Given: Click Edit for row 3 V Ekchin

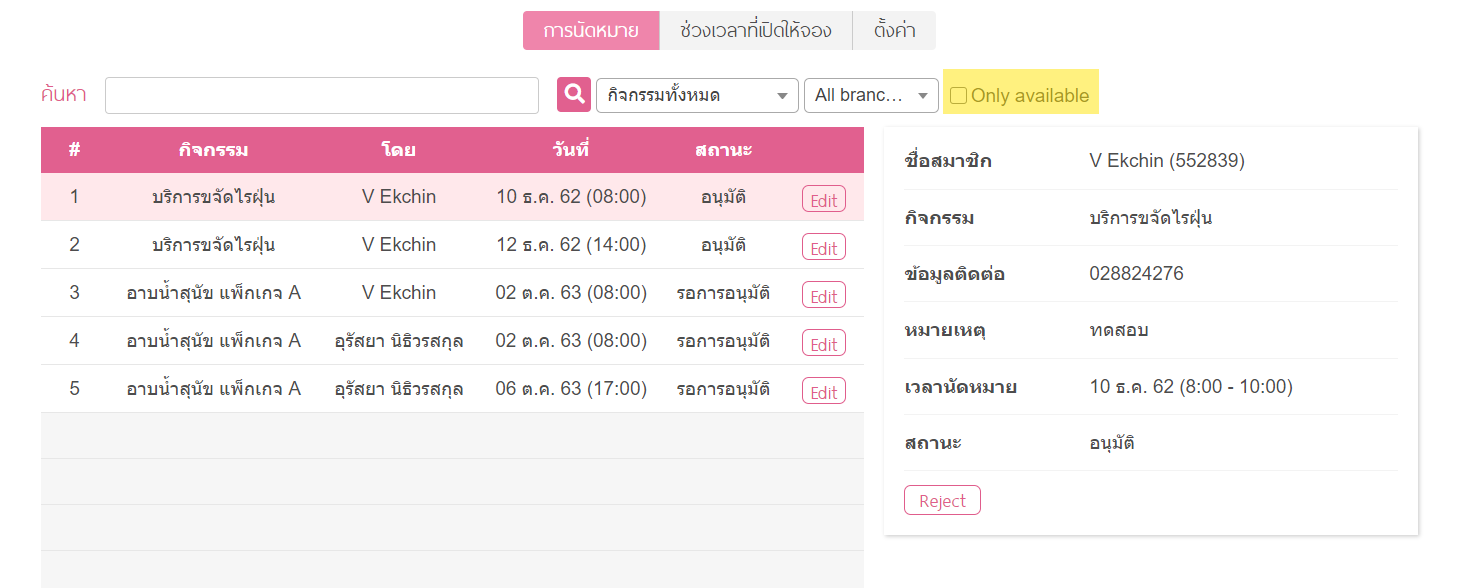Looking at the screenshot, I should (824, 295).
